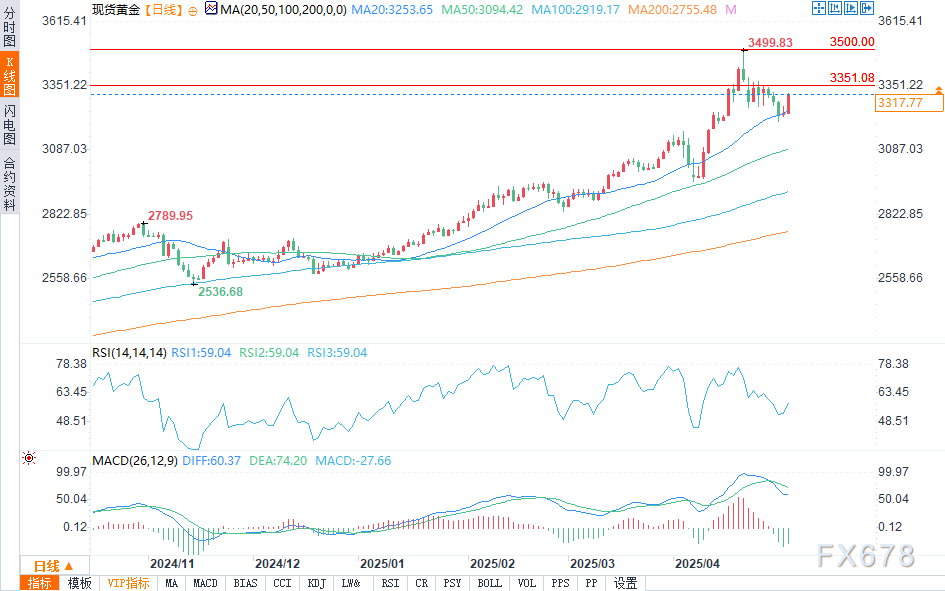This screenshot has width=945, height=591.
Task: Select the VIP指标 tab
Action: 128,583
